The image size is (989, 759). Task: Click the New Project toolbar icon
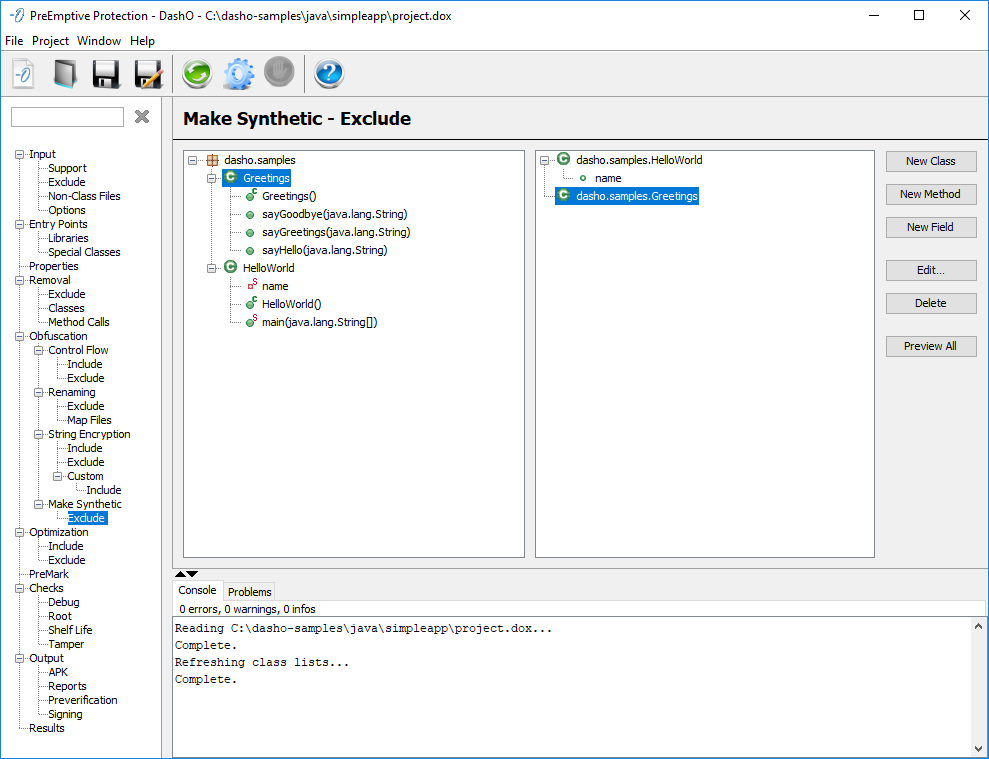click(23, 74)
